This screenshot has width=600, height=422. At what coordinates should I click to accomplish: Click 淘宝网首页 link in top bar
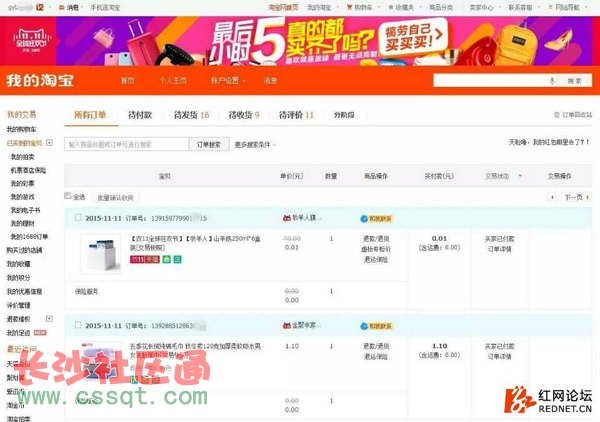[283, 7]
